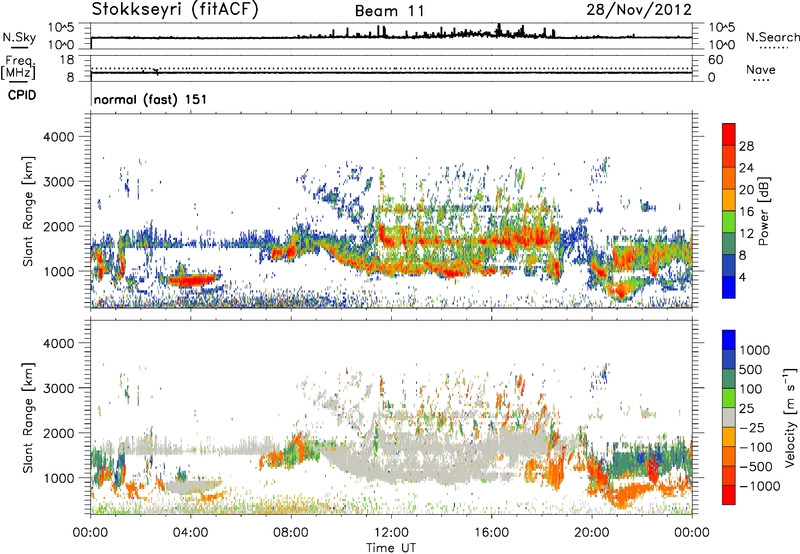Select the "Velocity [m s-1]" colorbar title
The height and width of the screenshot is (554, 800).
790,417
